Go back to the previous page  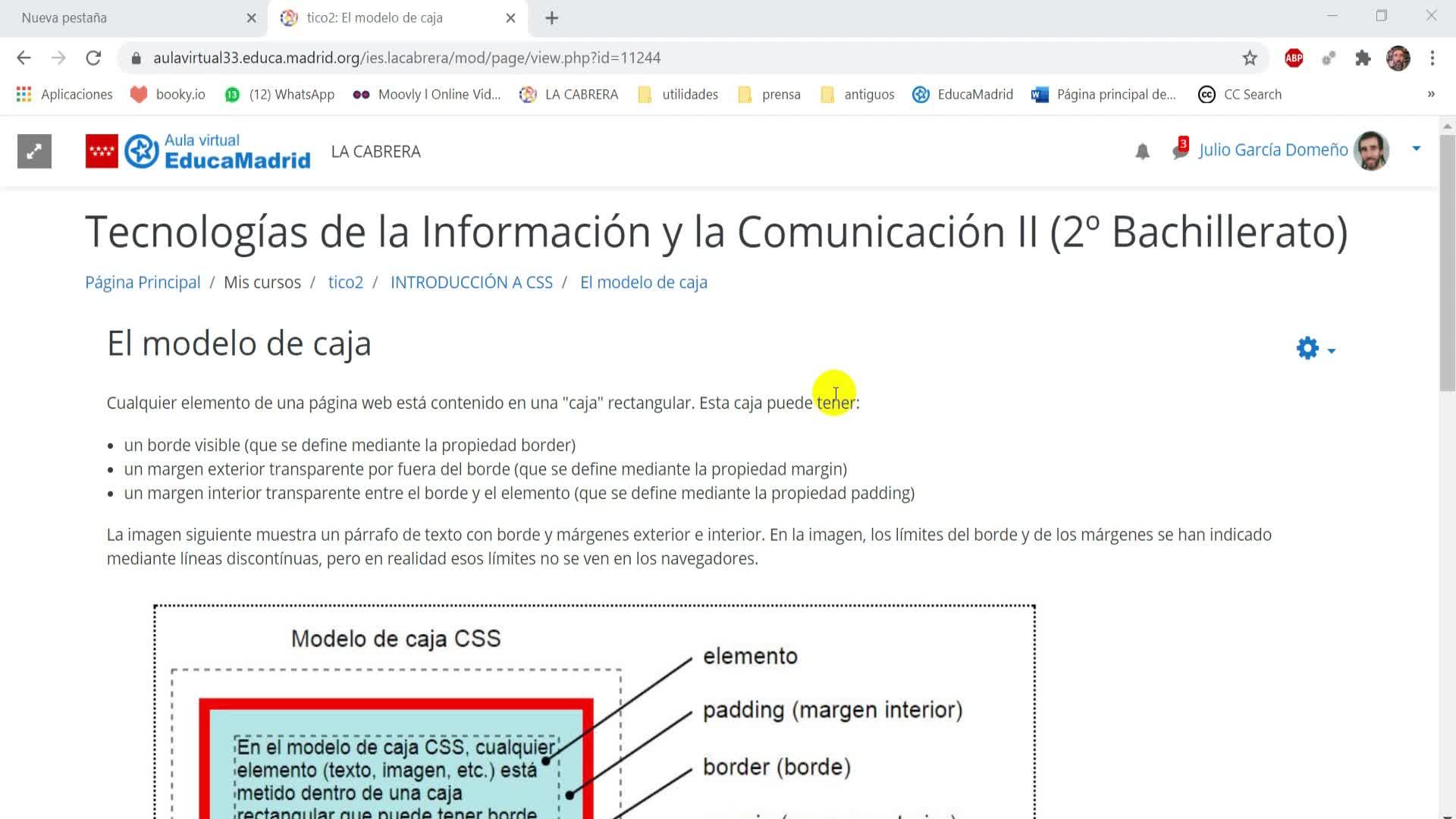24,58
